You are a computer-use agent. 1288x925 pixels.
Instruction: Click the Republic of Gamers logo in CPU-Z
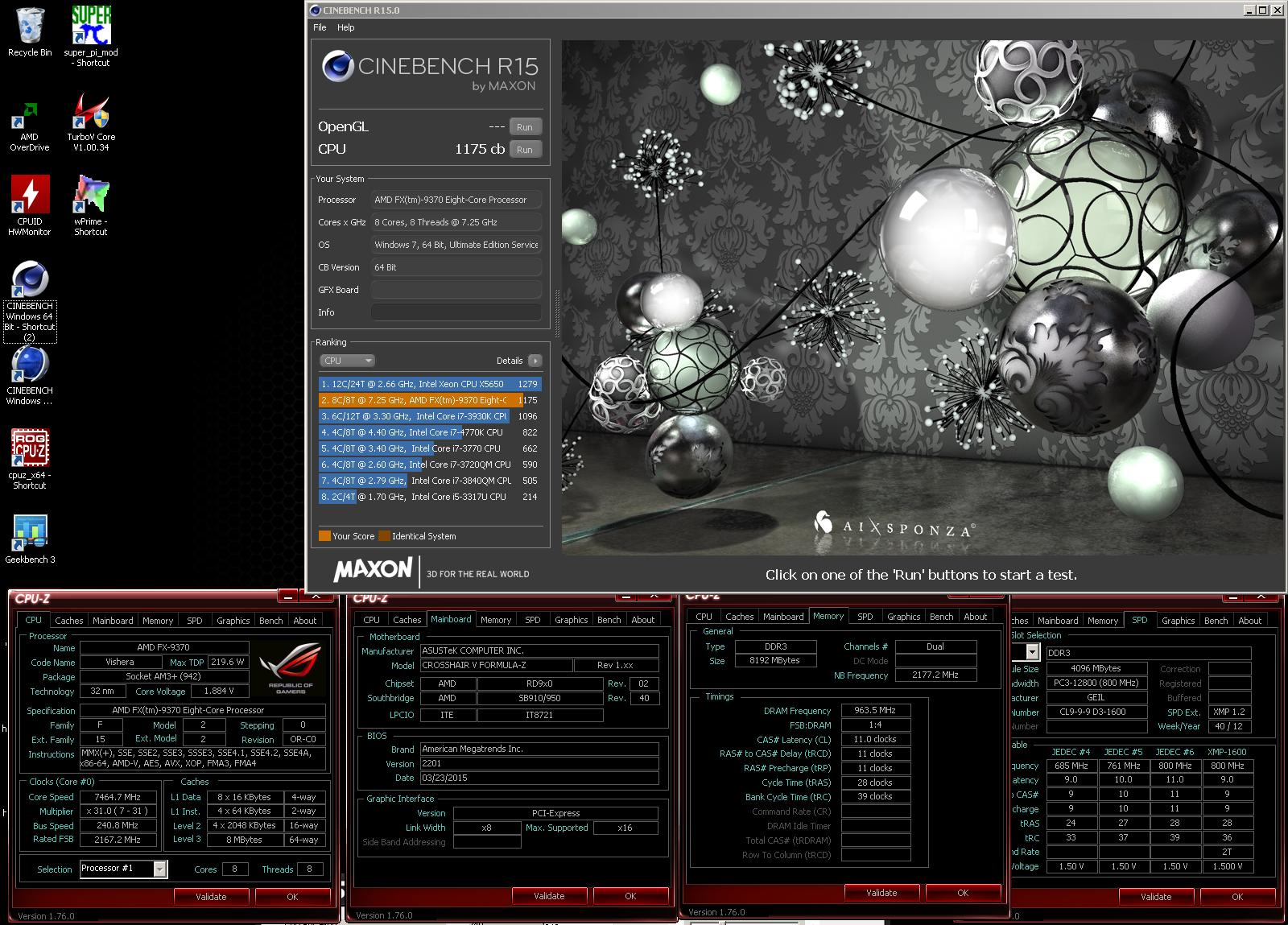click(x=291, y=667)
